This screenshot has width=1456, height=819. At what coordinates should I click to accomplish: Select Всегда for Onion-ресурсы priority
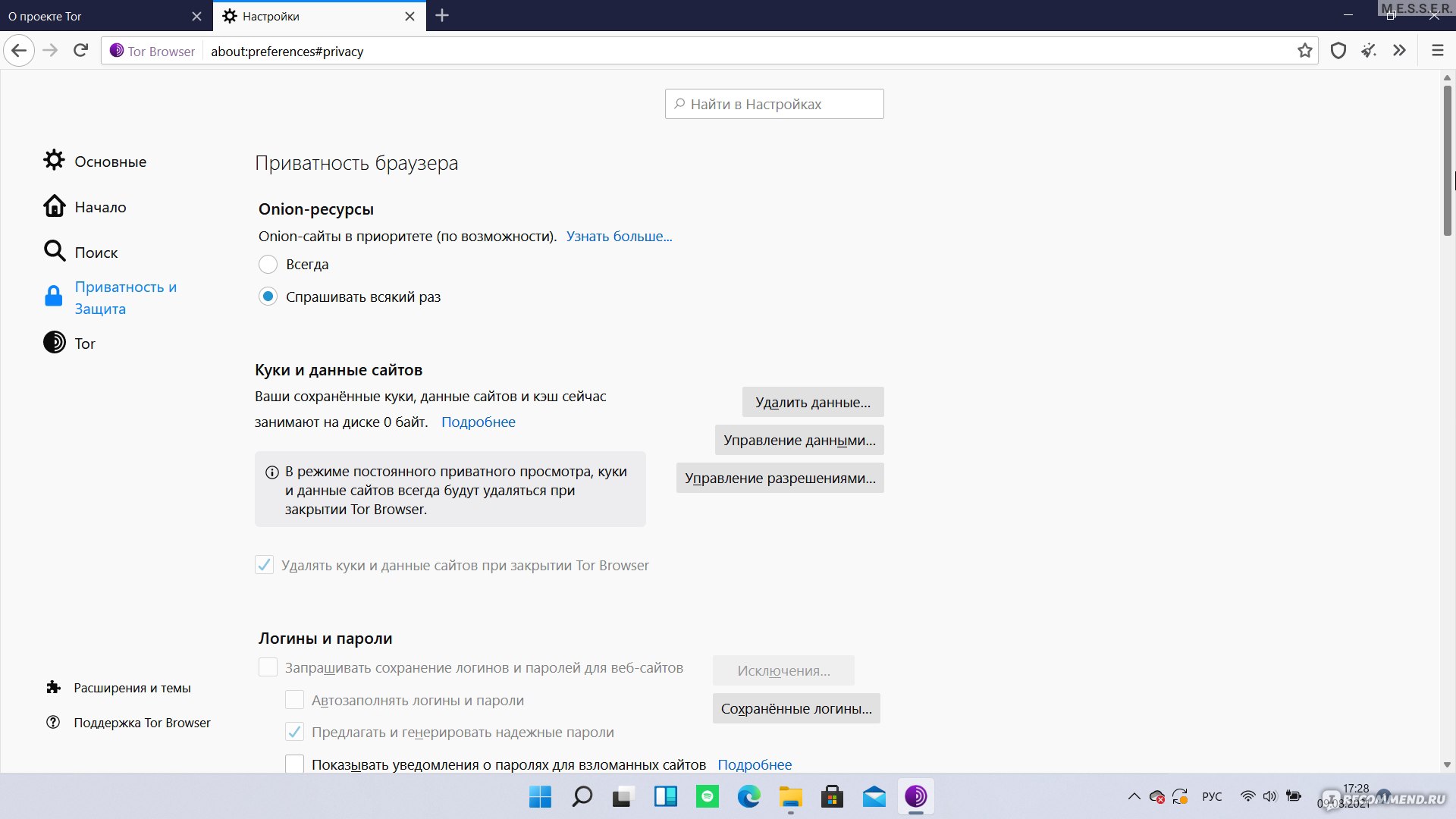[266, 264]
